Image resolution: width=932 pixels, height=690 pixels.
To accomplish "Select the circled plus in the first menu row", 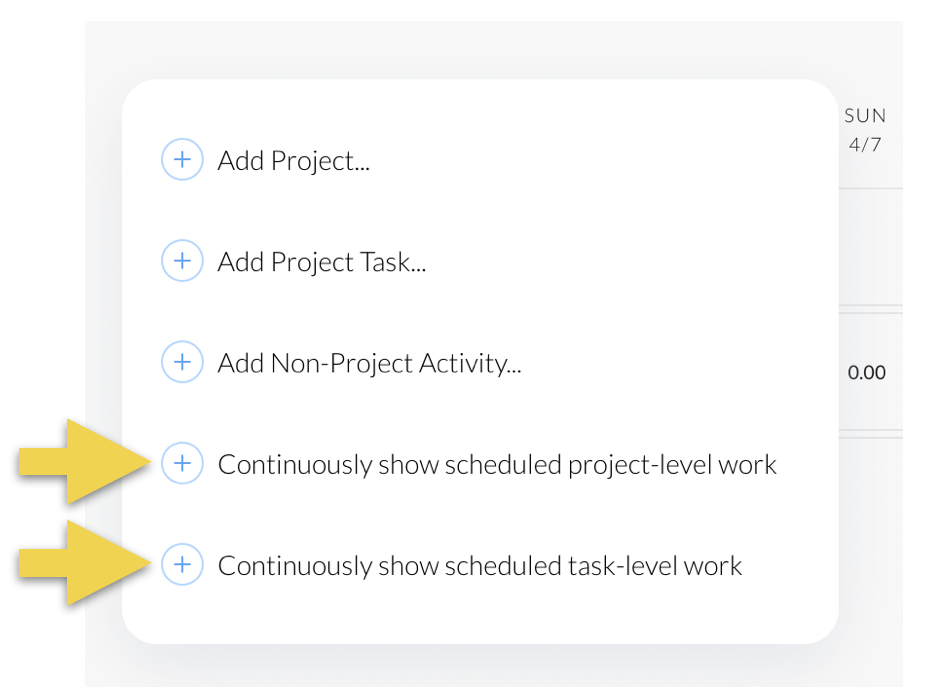I will click(182, 159).
